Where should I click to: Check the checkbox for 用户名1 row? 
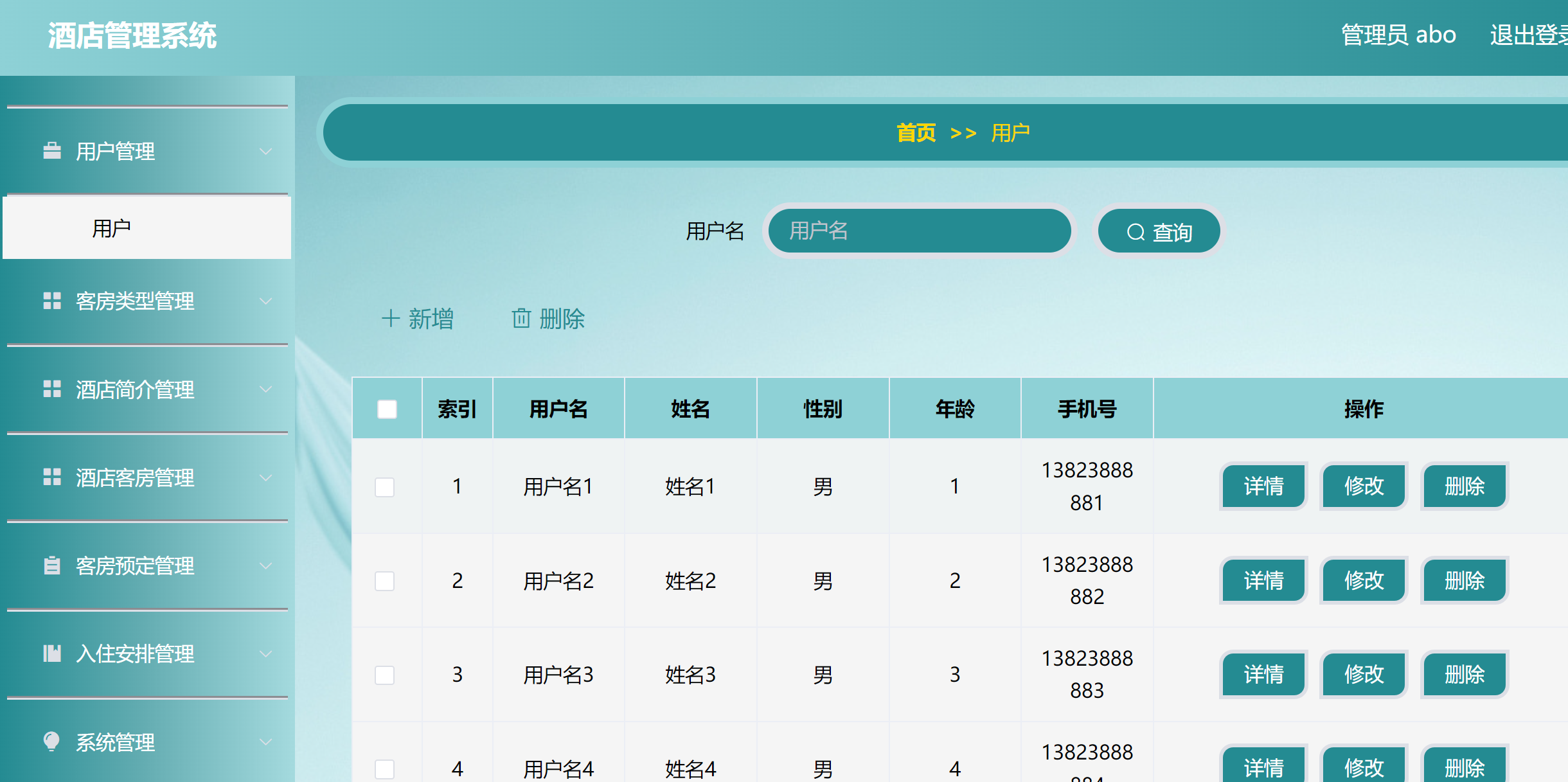(x=384, y=487)
